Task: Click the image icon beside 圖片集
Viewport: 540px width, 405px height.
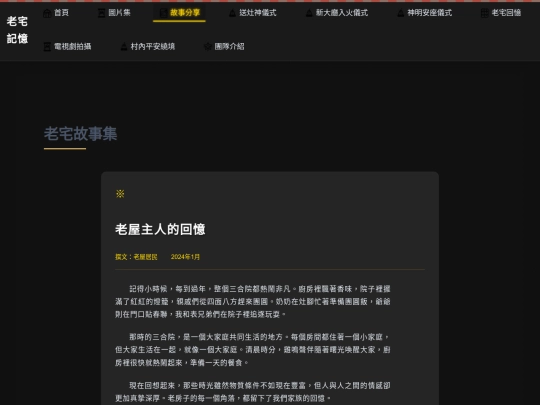Action: coord(101,13)
